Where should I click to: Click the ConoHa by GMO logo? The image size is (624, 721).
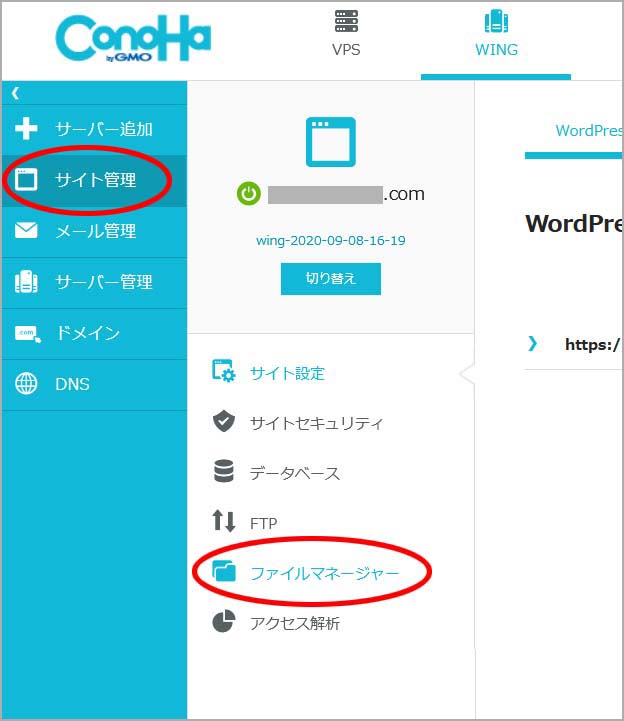133,39
